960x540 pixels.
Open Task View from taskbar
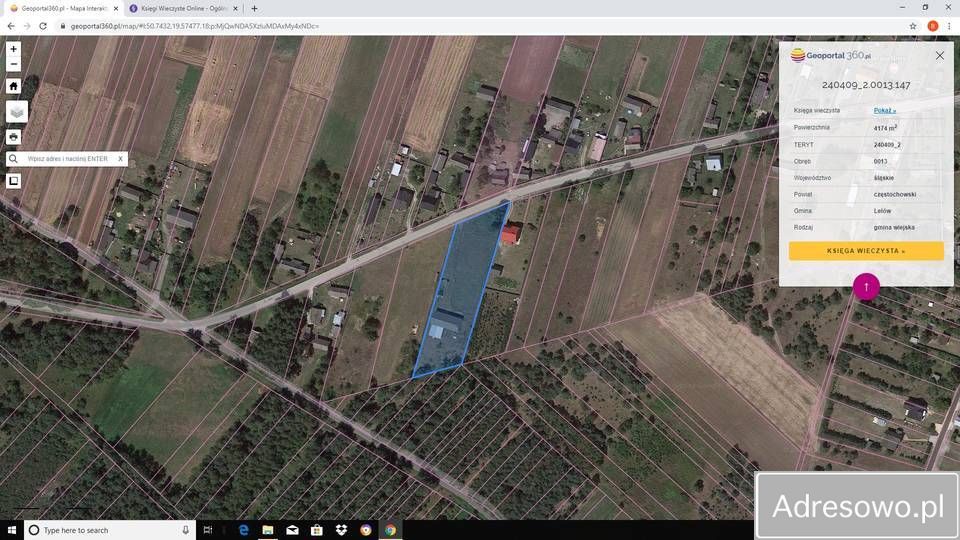[x=208, y=530]
